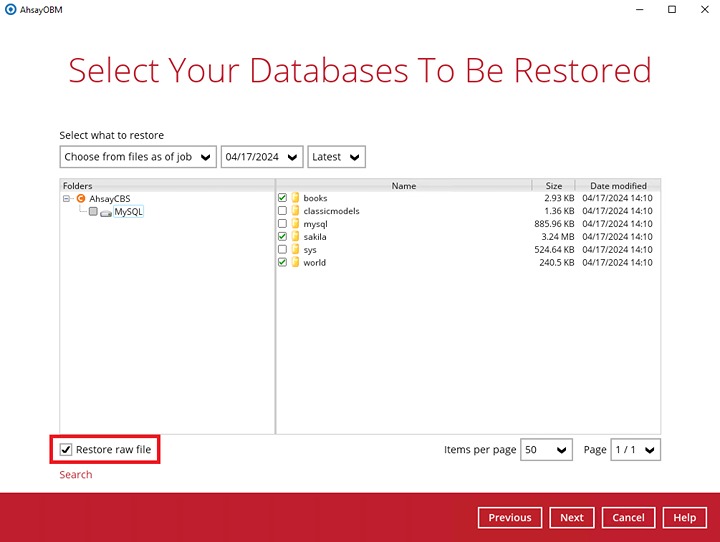Screen dimensions: 720x542
Task: Click the classicmodels folder icon
Action: (295, 211)
